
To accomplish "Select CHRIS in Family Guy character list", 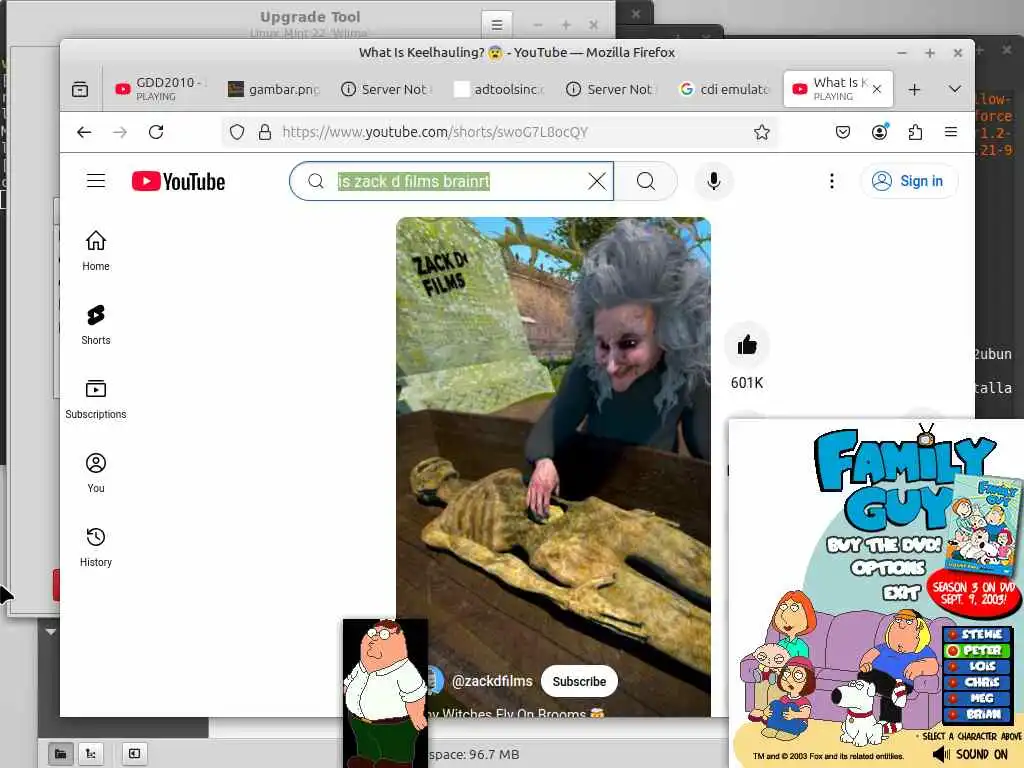I will pos(977,682).
